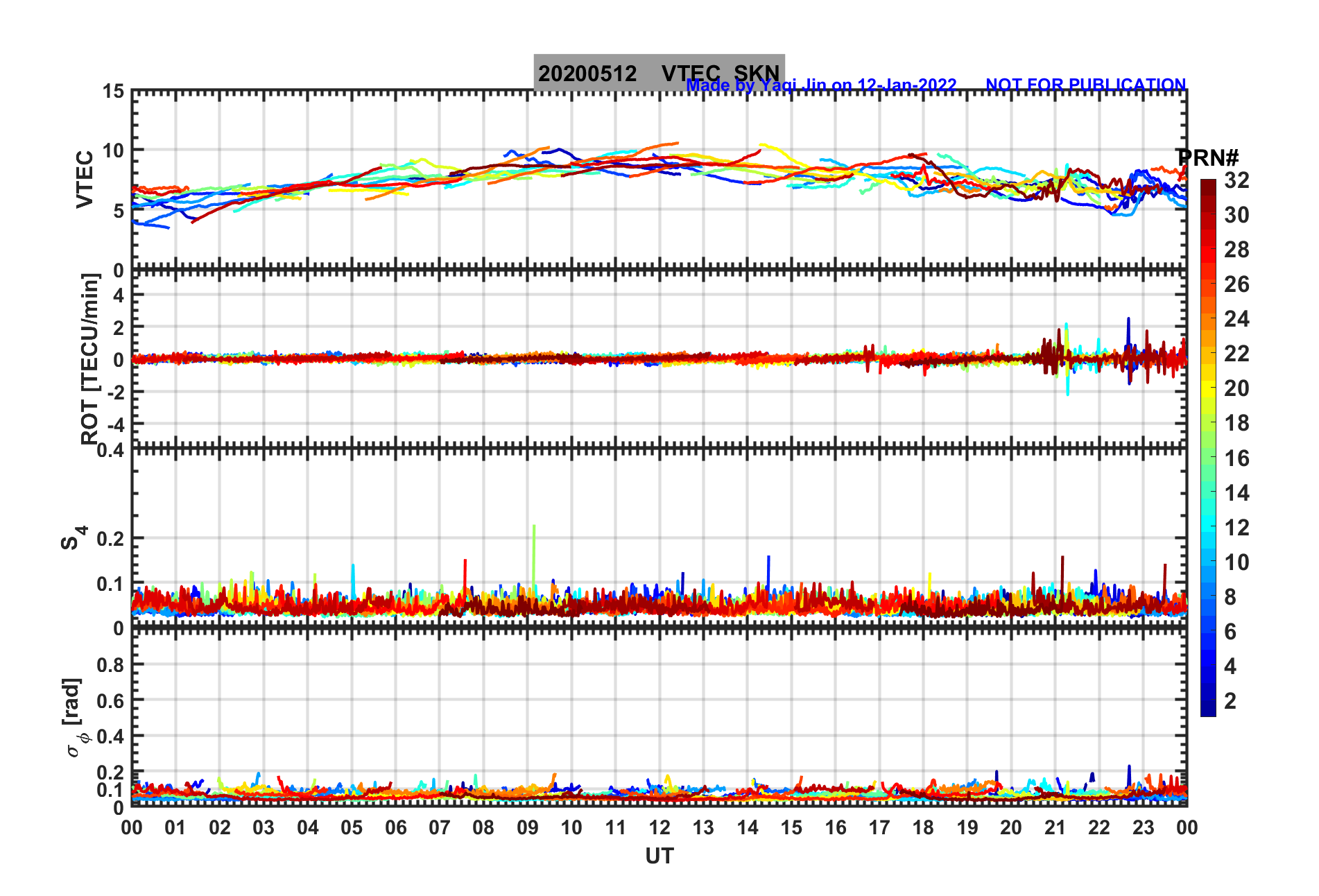1319x896 pixels.
Task: Click the "NOT FOR PUBLICATION" notice
Action: 1086,85
